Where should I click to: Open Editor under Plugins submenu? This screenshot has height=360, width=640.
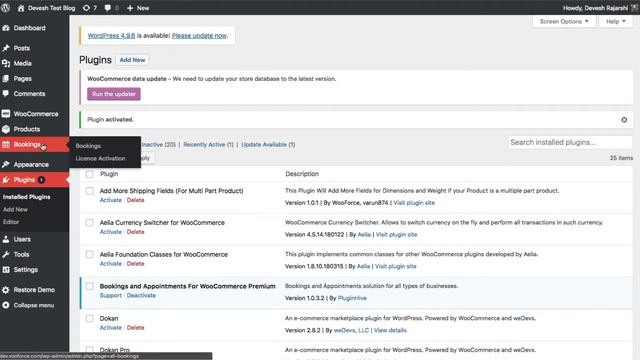(x=11, y=222)
